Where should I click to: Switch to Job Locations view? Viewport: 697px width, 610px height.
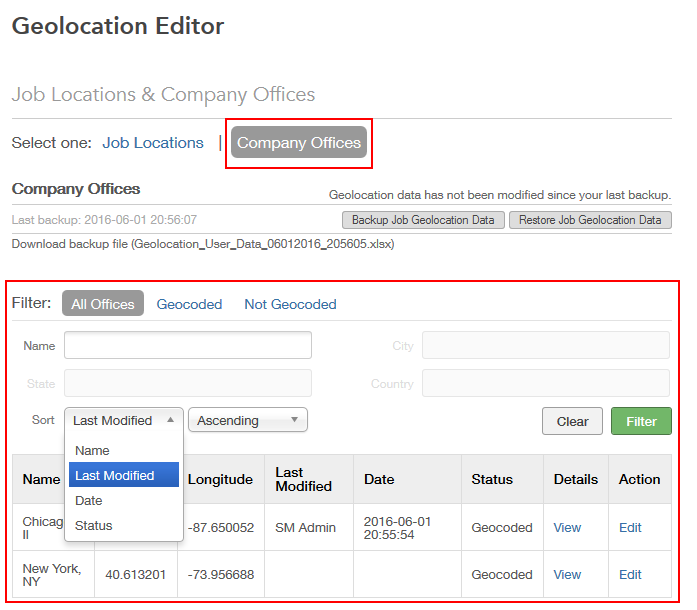point(153,143)
